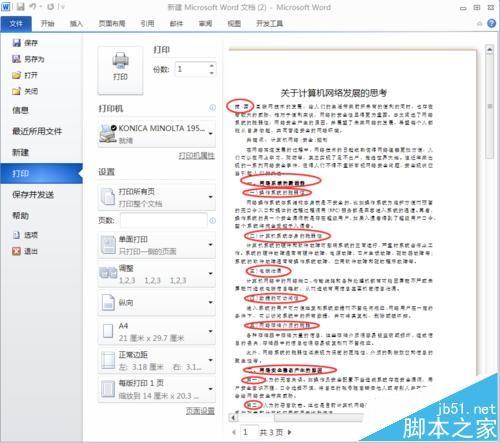
Task: Click the large Print button with printer icon
Action: (120, 70)
